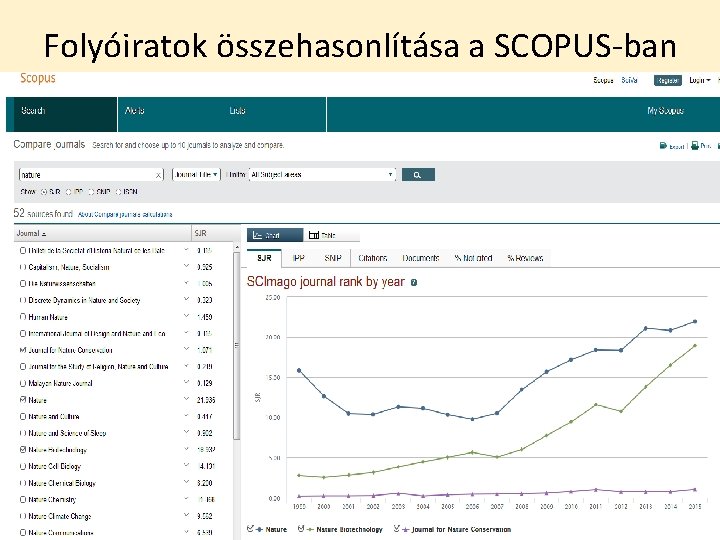Expand the Human Nature row chevron
Viewport: 720px width, 540px height.
point(186,316)
